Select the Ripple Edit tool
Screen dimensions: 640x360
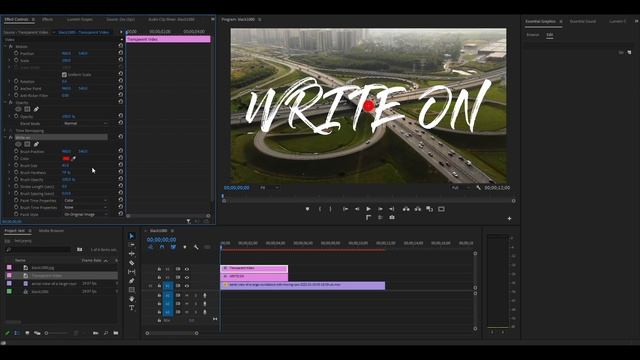coord(131,254)
